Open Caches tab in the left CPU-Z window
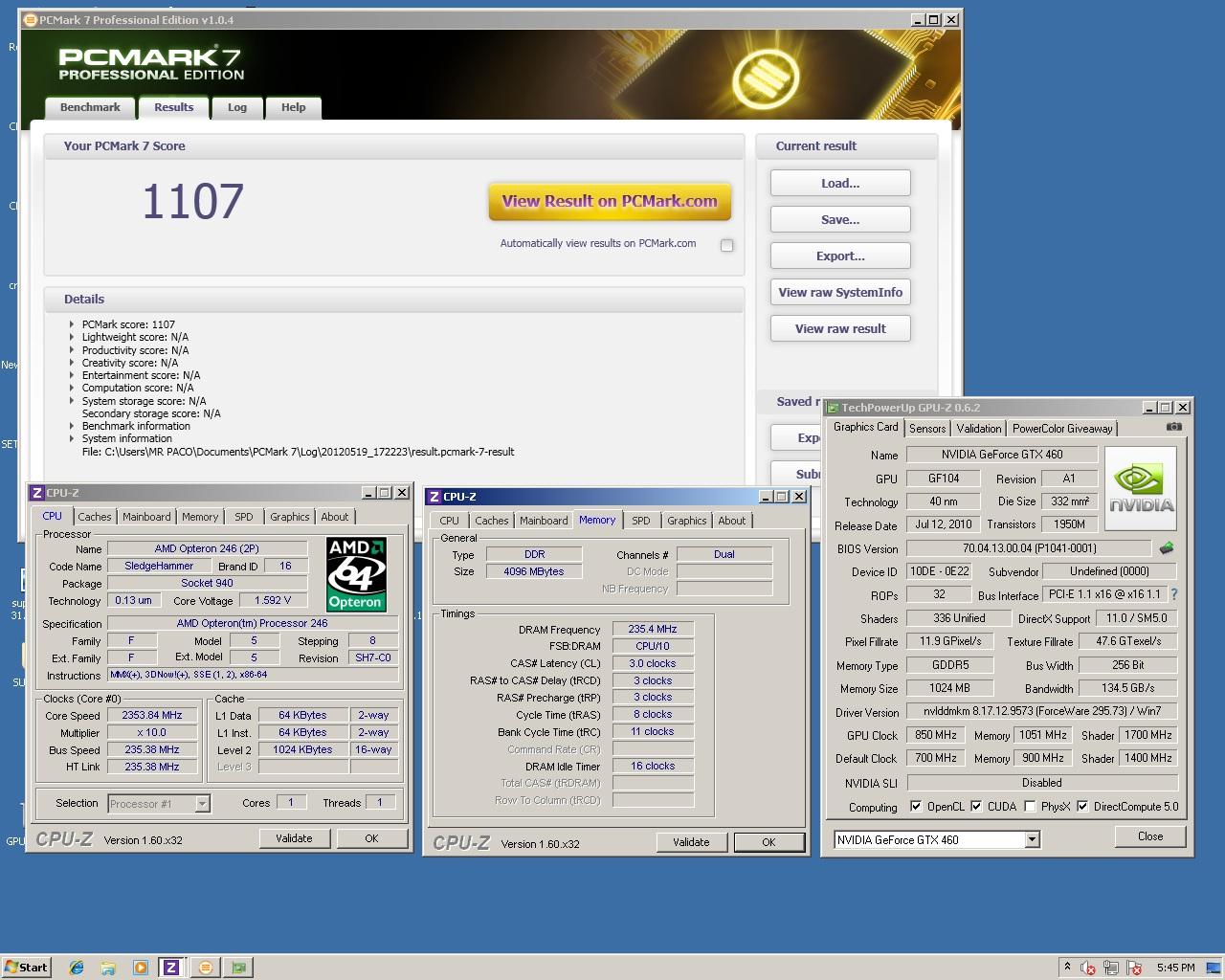 point(95,517)
